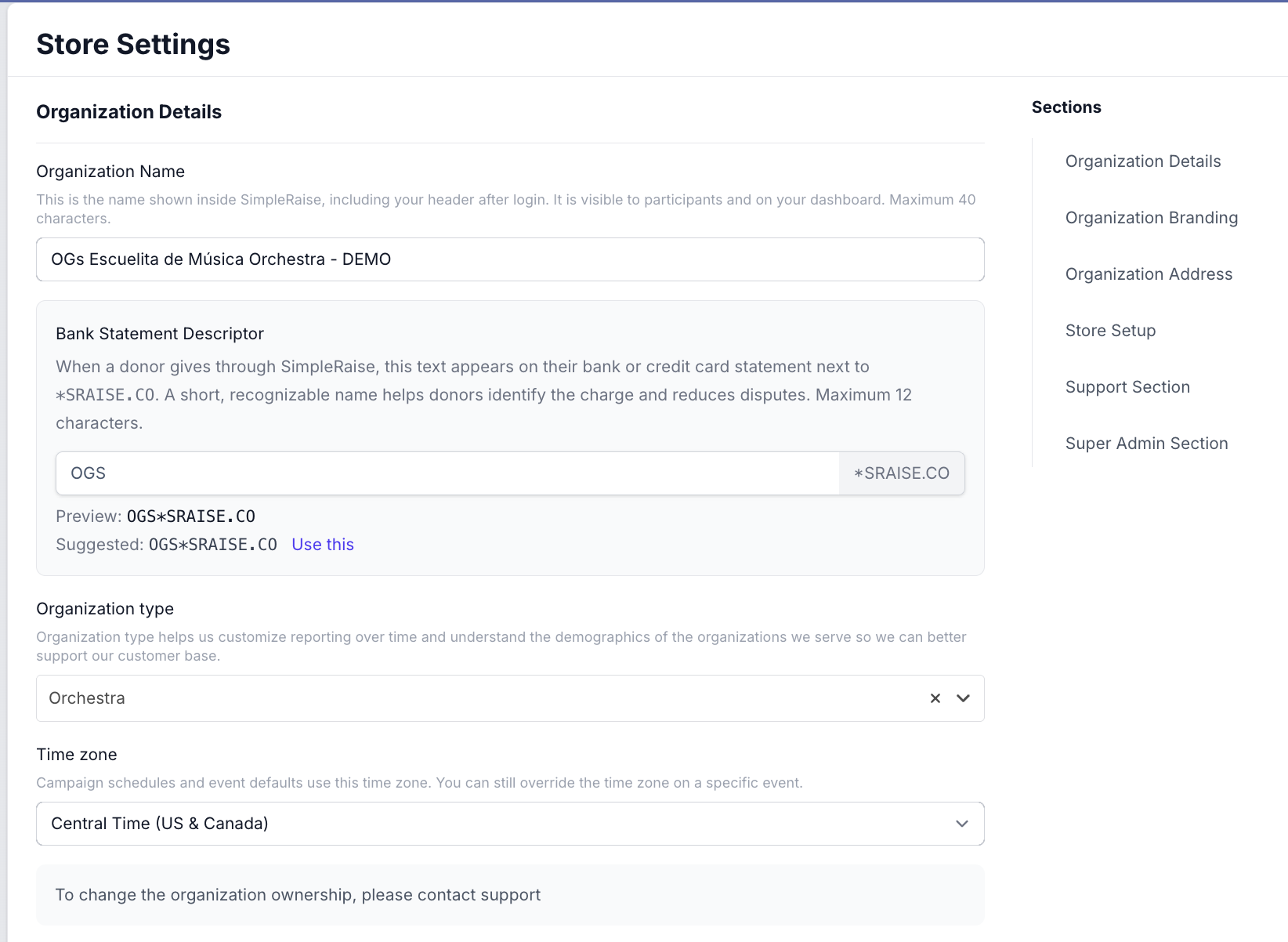The height and width of the screenshot is (942, 1288).
Task: Open the Store Setup section link
Action: tap(1110, 331)
